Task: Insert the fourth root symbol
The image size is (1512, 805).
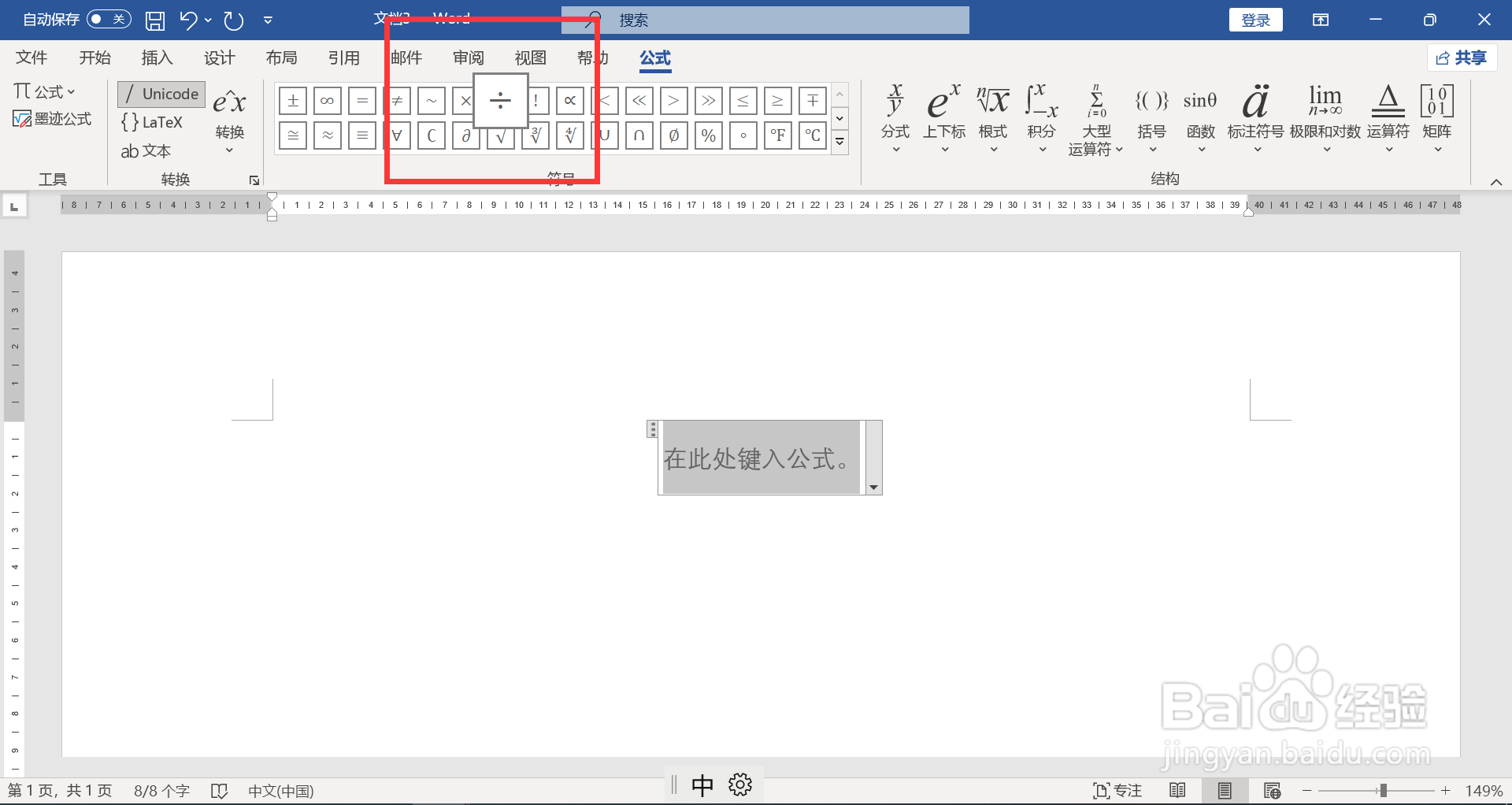Action: tap(570, 135)
